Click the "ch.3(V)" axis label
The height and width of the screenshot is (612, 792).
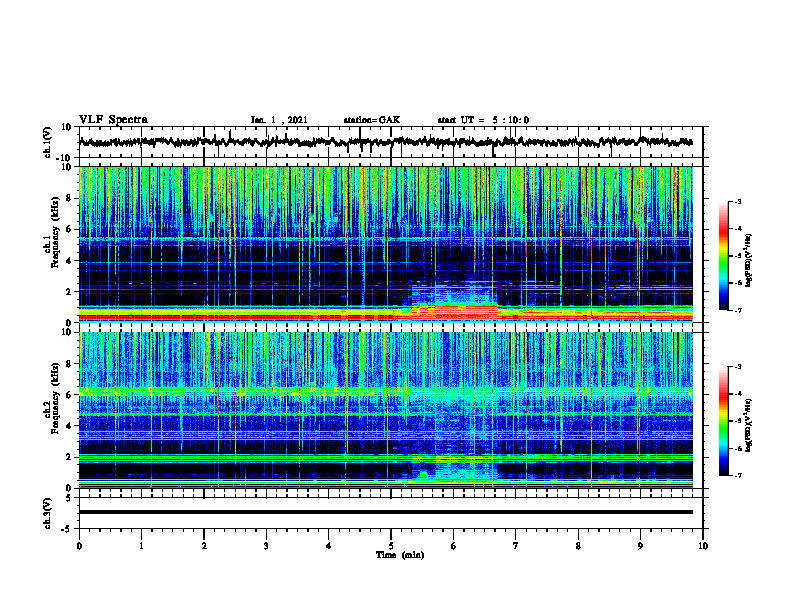point(48,514)
